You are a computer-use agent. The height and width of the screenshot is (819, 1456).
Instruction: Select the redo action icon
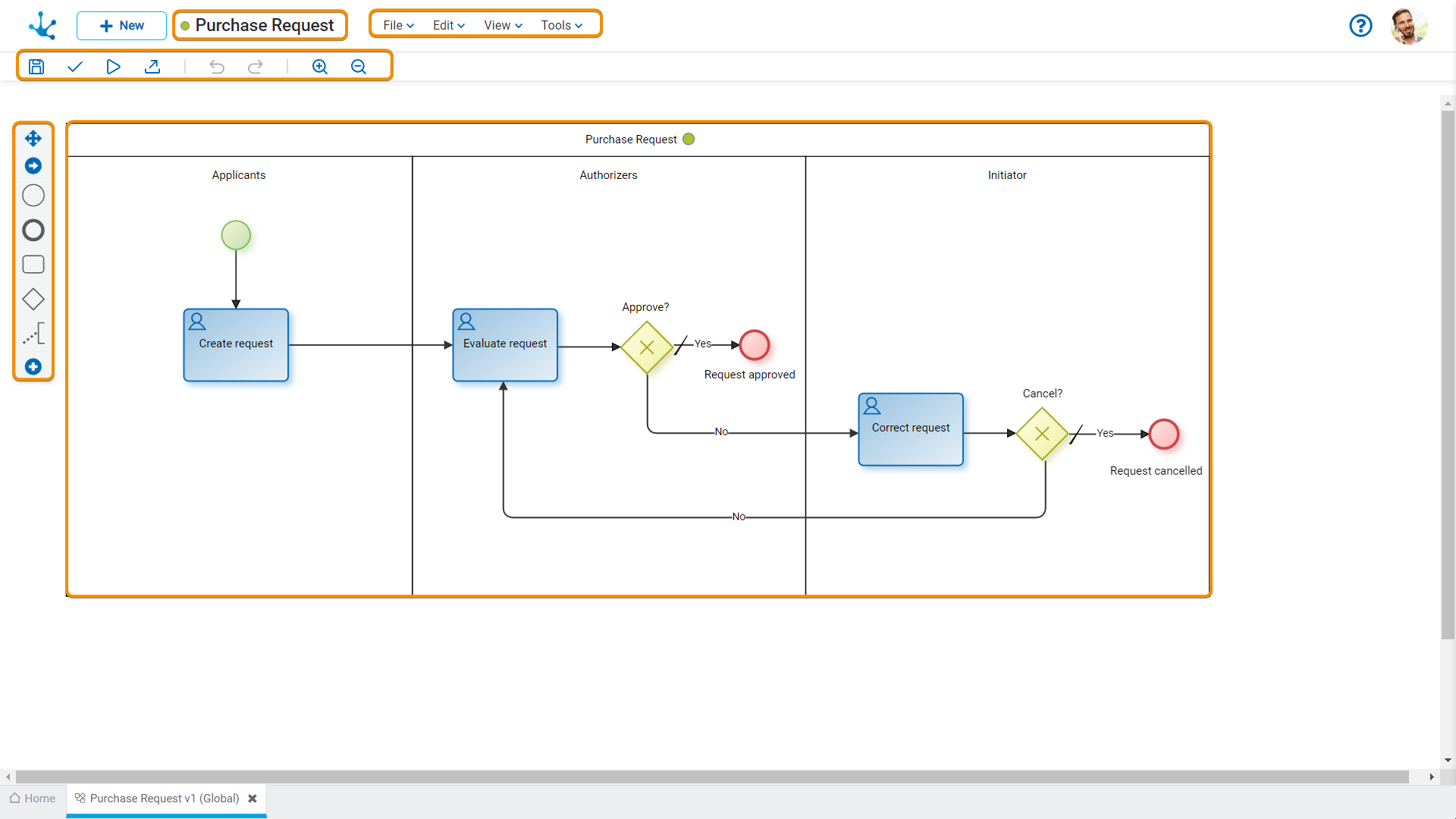click(x=256, y=66)
